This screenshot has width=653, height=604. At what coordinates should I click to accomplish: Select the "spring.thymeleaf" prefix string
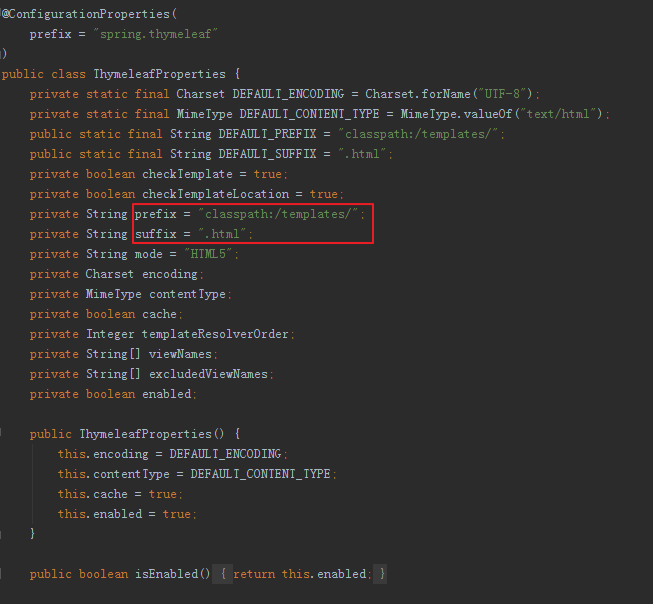(155, 34)
